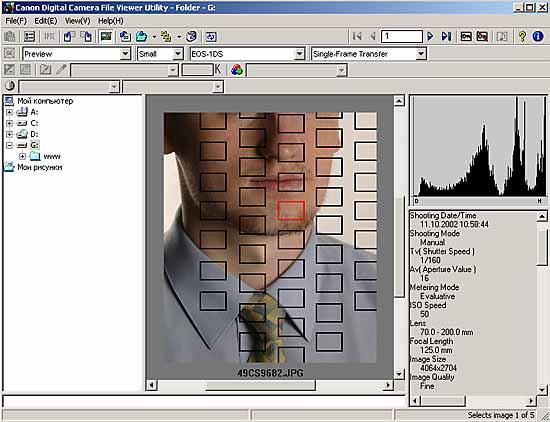Click the 49CS9682.JPG preview image
550x422 pixels.
point(270,238)
